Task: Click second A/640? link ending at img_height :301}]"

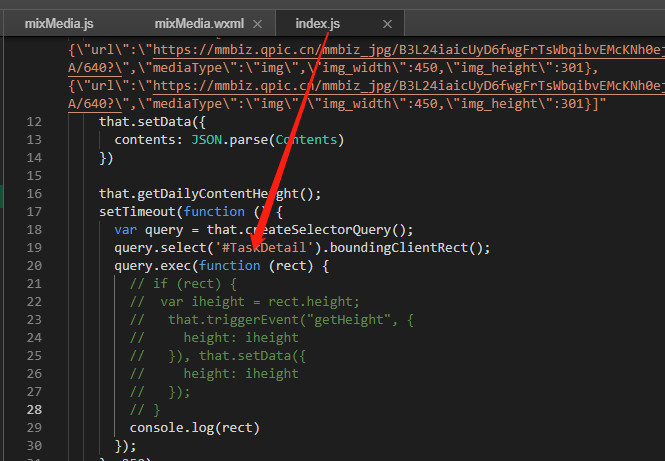Action: (95, 104)
